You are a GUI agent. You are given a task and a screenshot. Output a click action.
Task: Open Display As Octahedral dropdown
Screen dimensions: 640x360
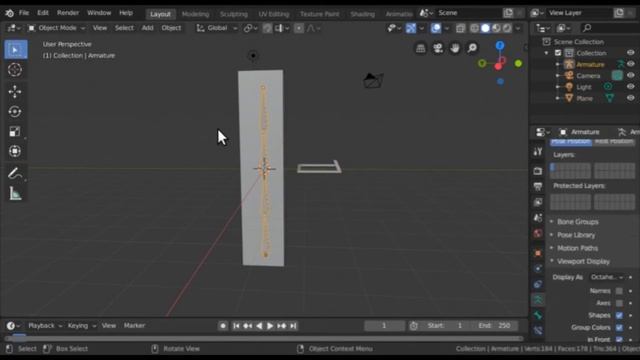pyautogui.click(x=607, y=277)
